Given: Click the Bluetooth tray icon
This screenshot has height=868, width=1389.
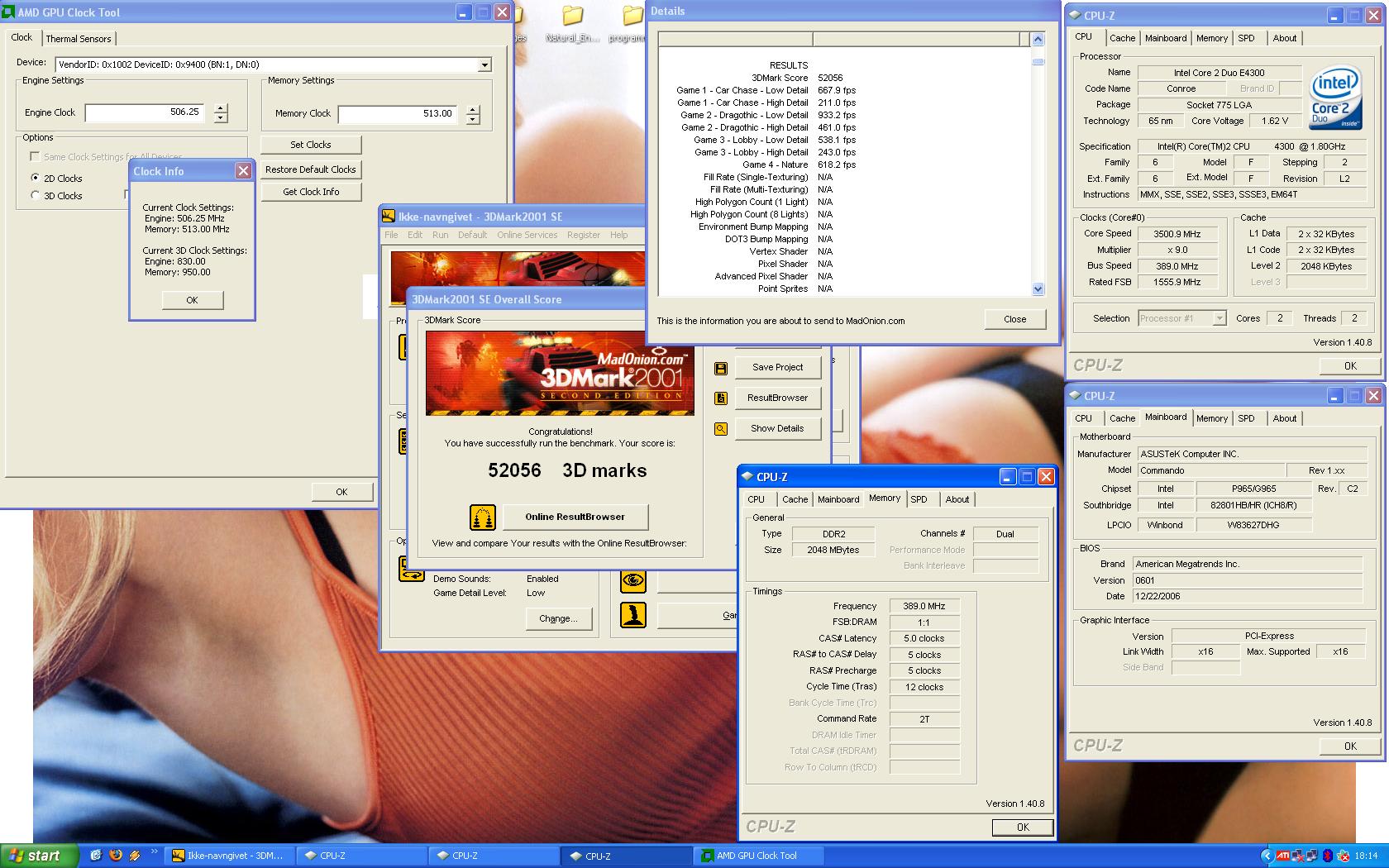Looking at the screenshot, I should pos(1328,856).
